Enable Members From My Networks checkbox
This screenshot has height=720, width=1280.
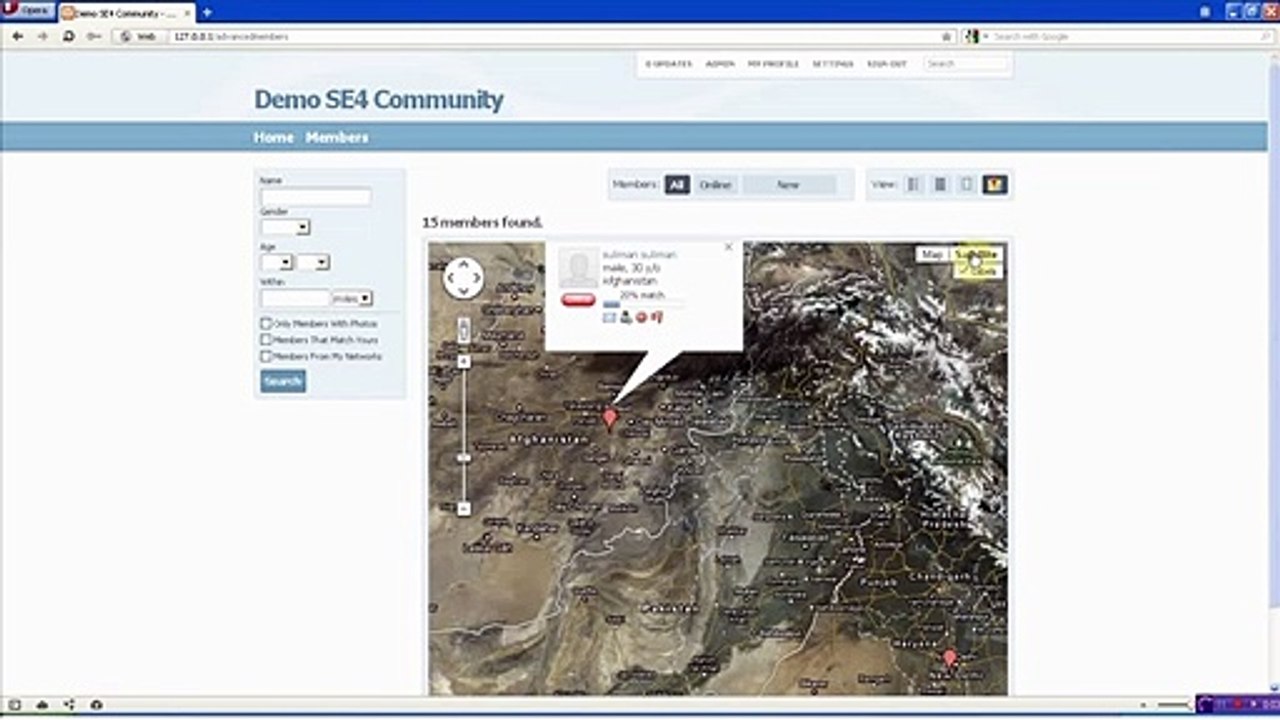pyautogui.click(x=266, y=356)
